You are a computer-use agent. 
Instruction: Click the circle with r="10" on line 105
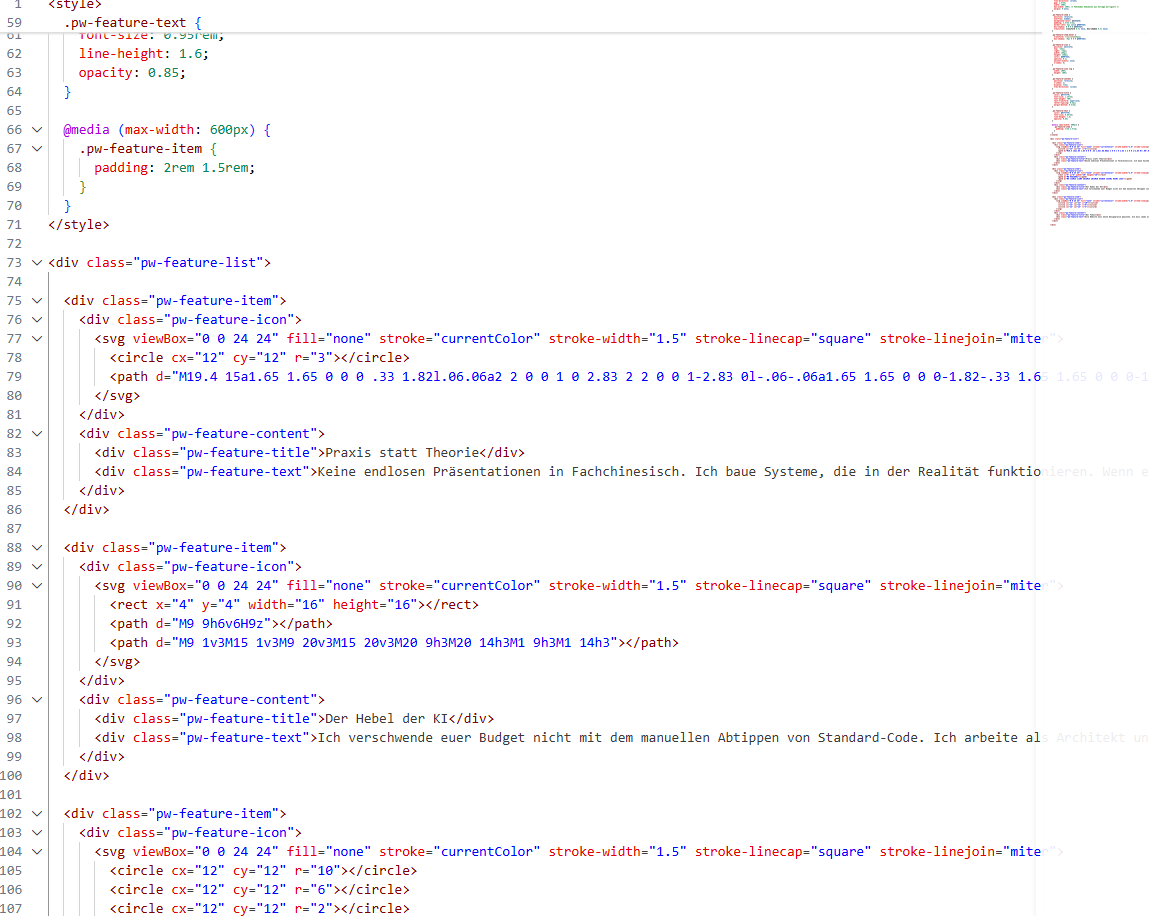point(263,871)
